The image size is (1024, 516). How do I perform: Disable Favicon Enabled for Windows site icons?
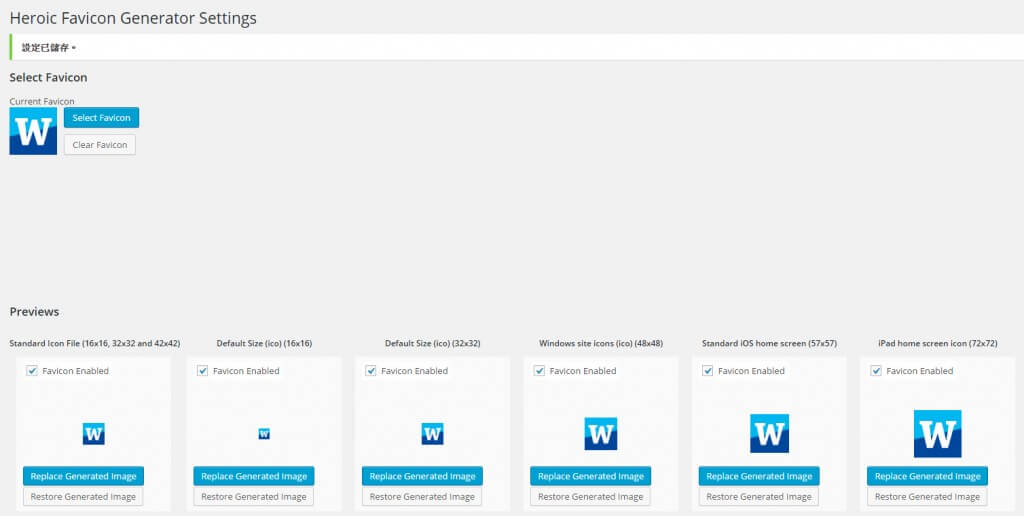click(540, 371)
